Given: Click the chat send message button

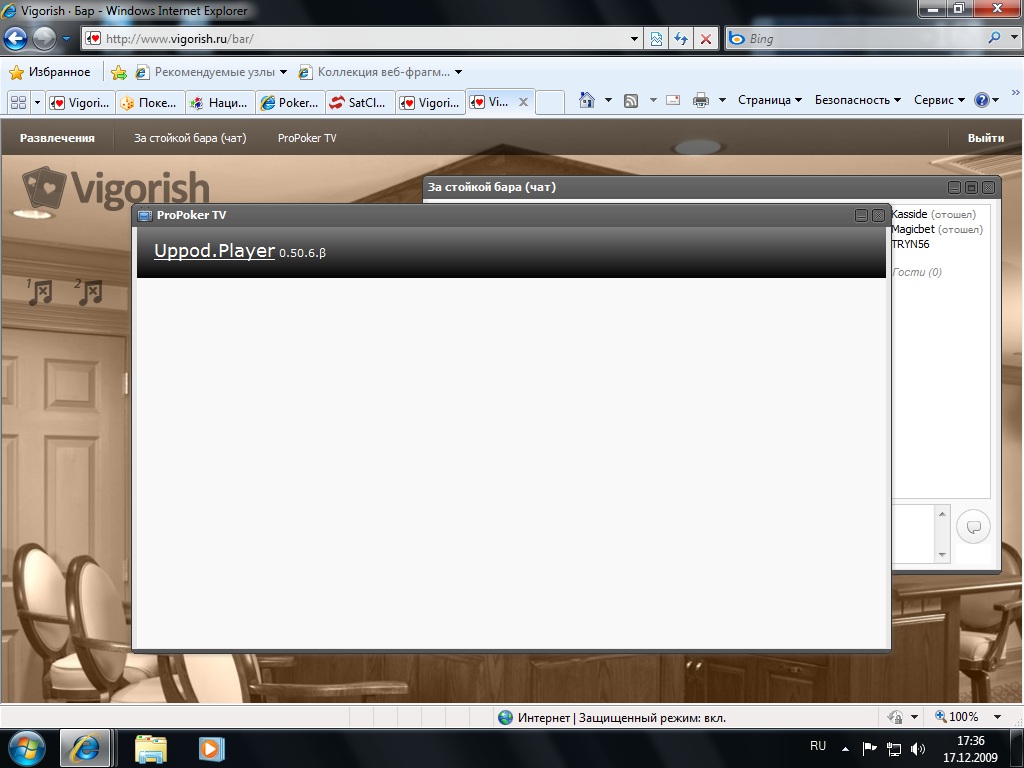Looking at the screenshot, I should click(x=973, y=527).
